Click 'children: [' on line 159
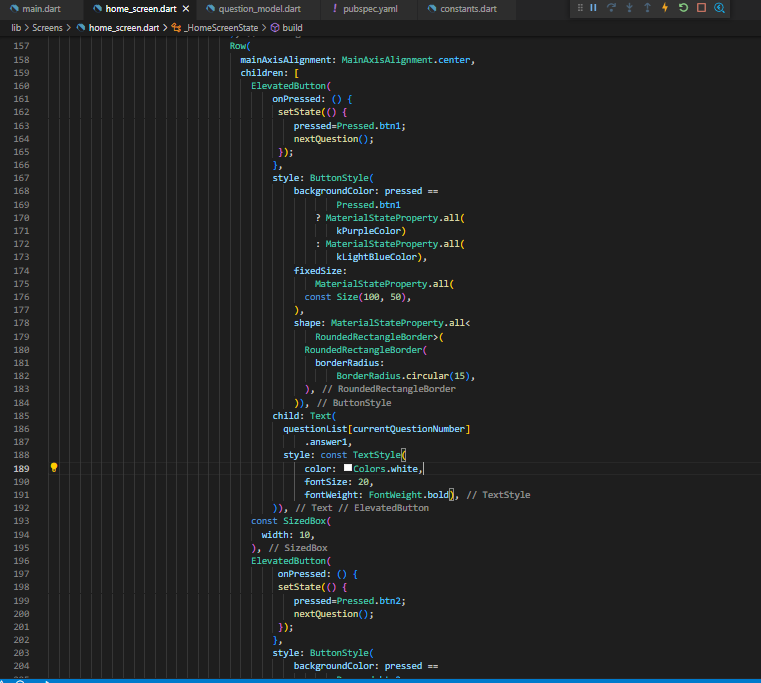The image size is (761, 683). point(269,73)
